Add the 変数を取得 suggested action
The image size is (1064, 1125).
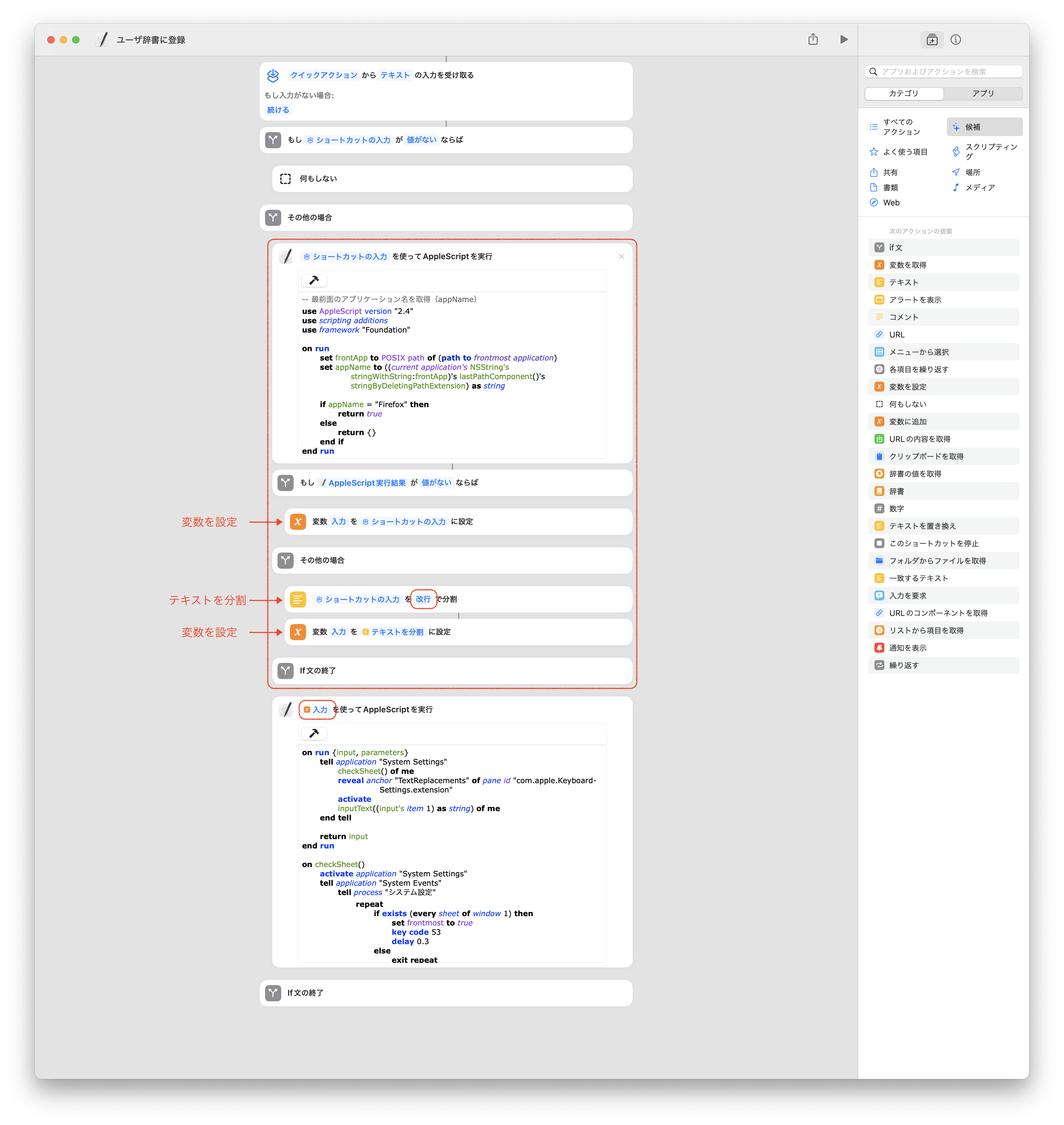point(907,265)
